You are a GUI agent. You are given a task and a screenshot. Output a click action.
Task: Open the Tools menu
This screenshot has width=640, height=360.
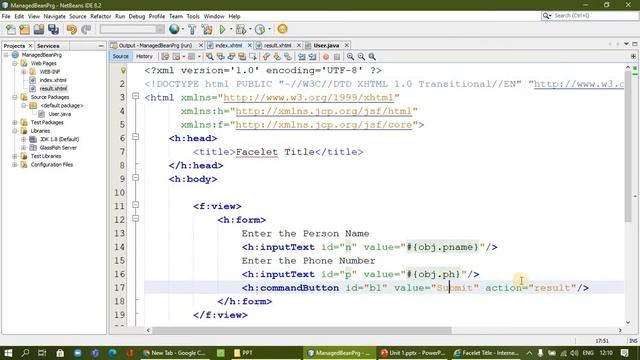click(x=193, y=16)
